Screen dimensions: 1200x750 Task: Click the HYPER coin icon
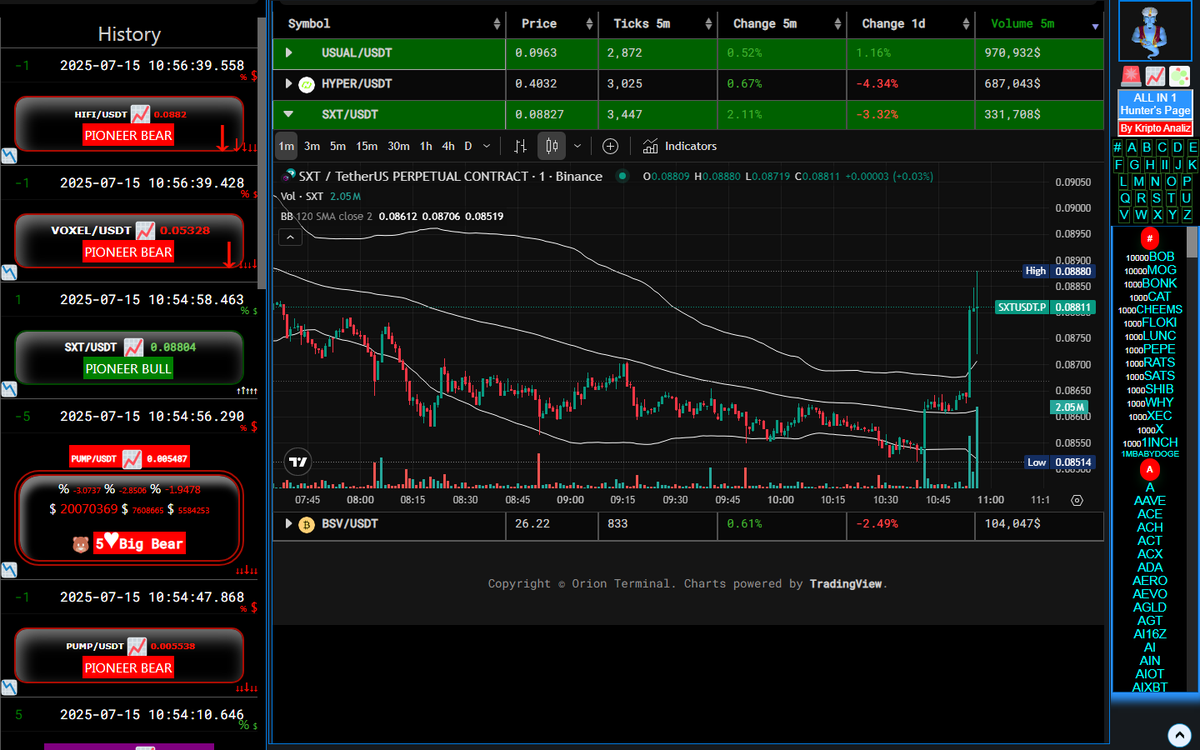(307, 85)
